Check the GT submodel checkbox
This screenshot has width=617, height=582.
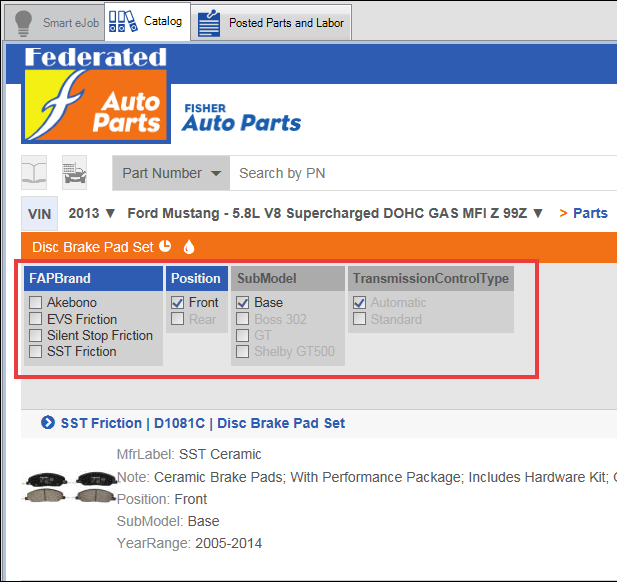click(x=242, y=335)
